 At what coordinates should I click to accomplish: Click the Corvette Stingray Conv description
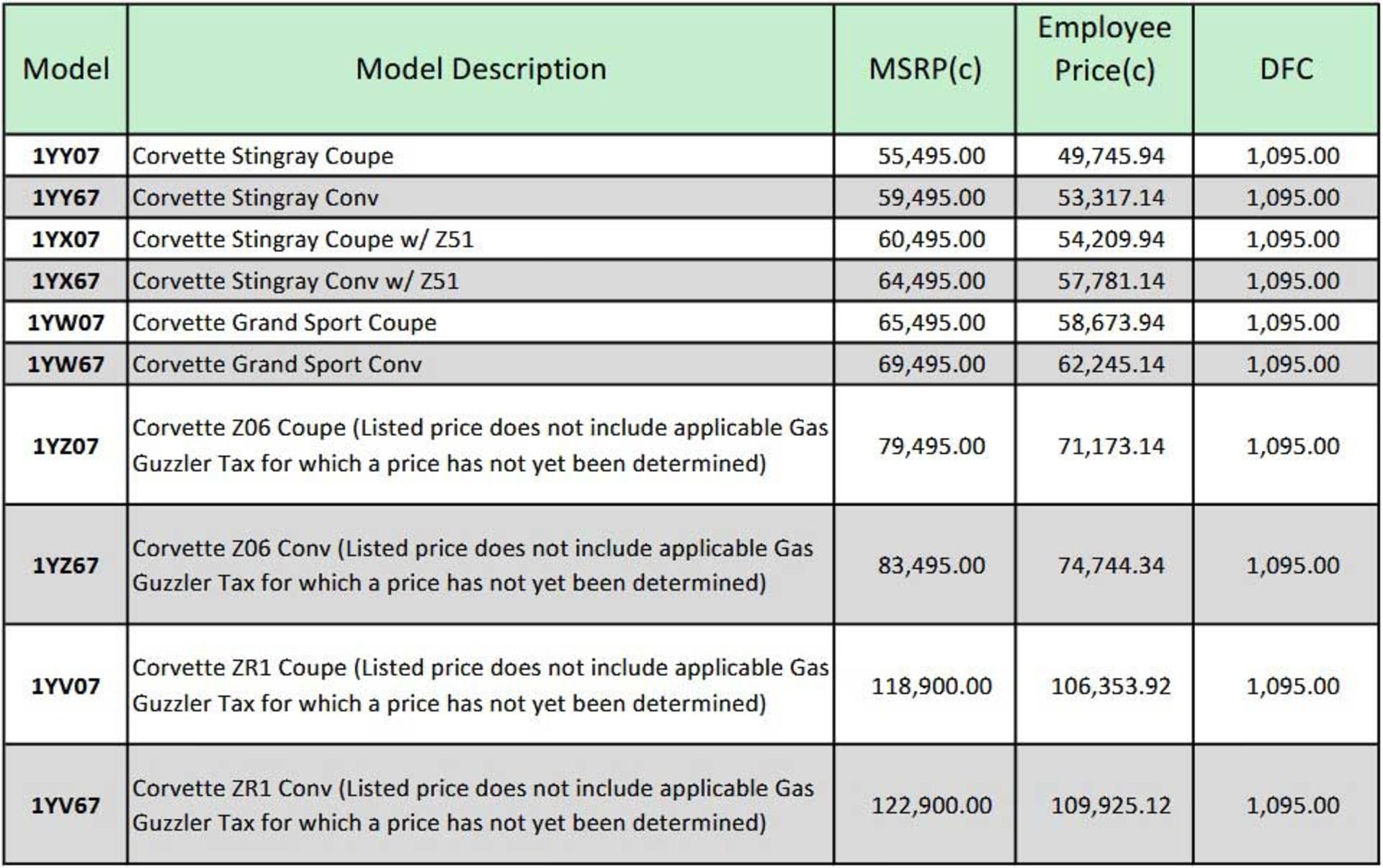[x=256, y=197]
